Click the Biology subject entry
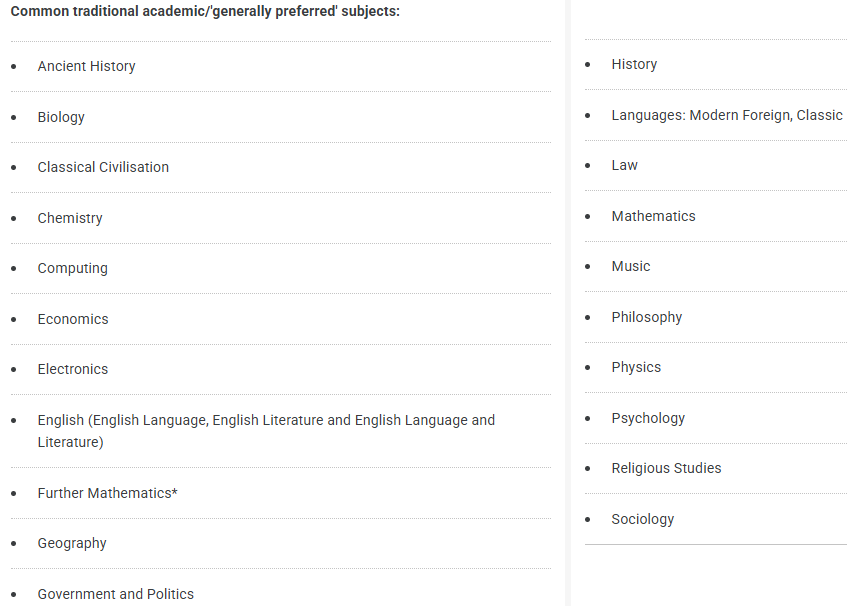Viewport: 847px width, 606px height. coord(61,117)
